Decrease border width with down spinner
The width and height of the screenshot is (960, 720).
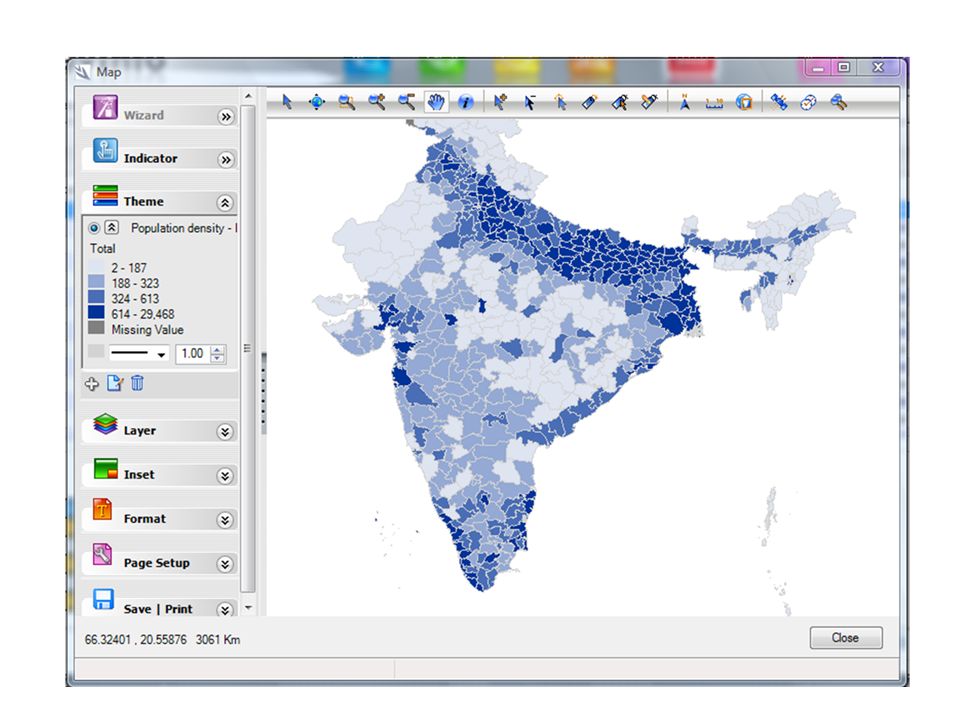pyautogui.click(x=217, y=358)
